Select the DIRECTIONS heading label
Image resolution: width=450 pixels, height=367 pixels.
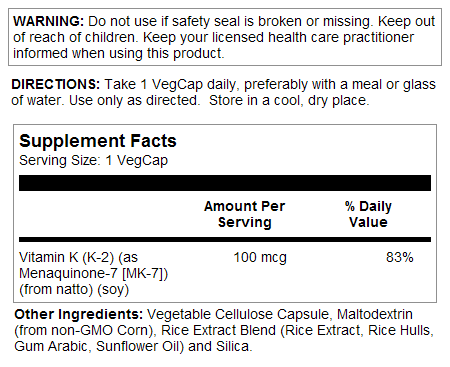[x=55, y=84]
